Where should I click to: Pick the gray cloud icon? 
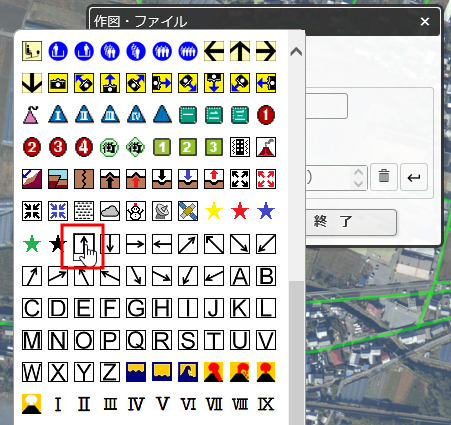pos(110,211)
